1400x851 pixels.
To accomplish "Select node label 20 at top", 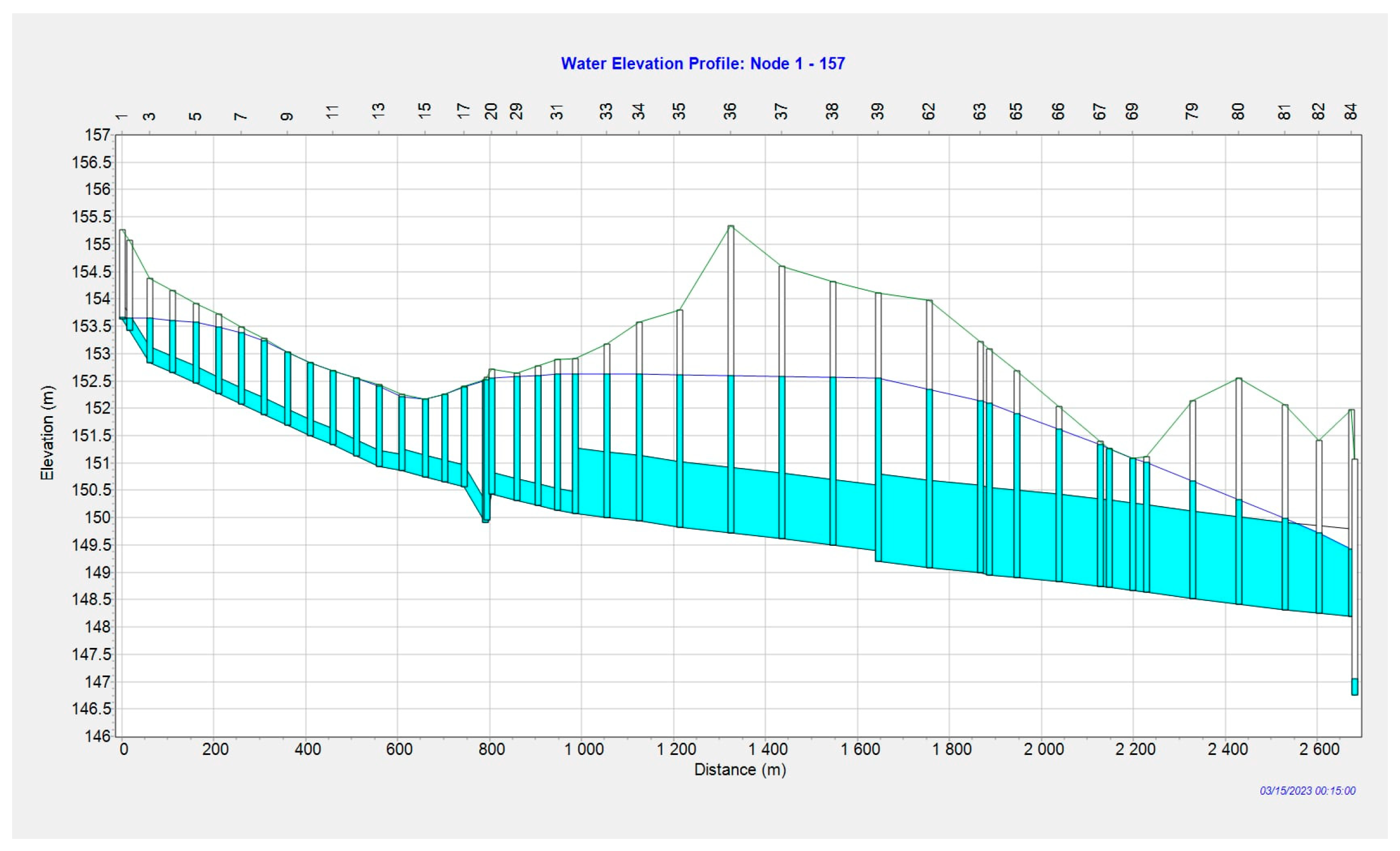I will 491,111.
